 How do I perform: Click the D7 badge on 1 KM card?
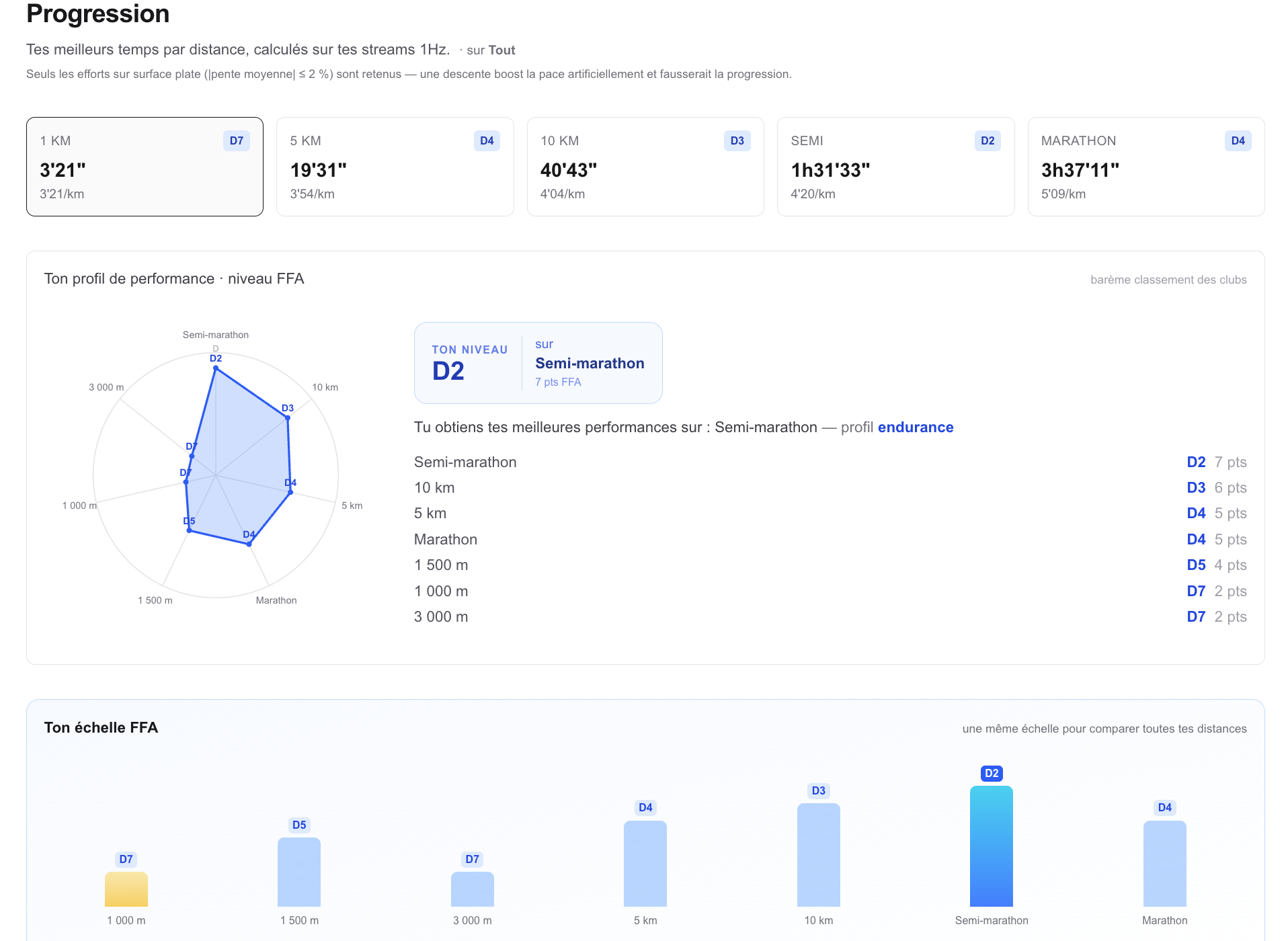(x=237, y=140)
